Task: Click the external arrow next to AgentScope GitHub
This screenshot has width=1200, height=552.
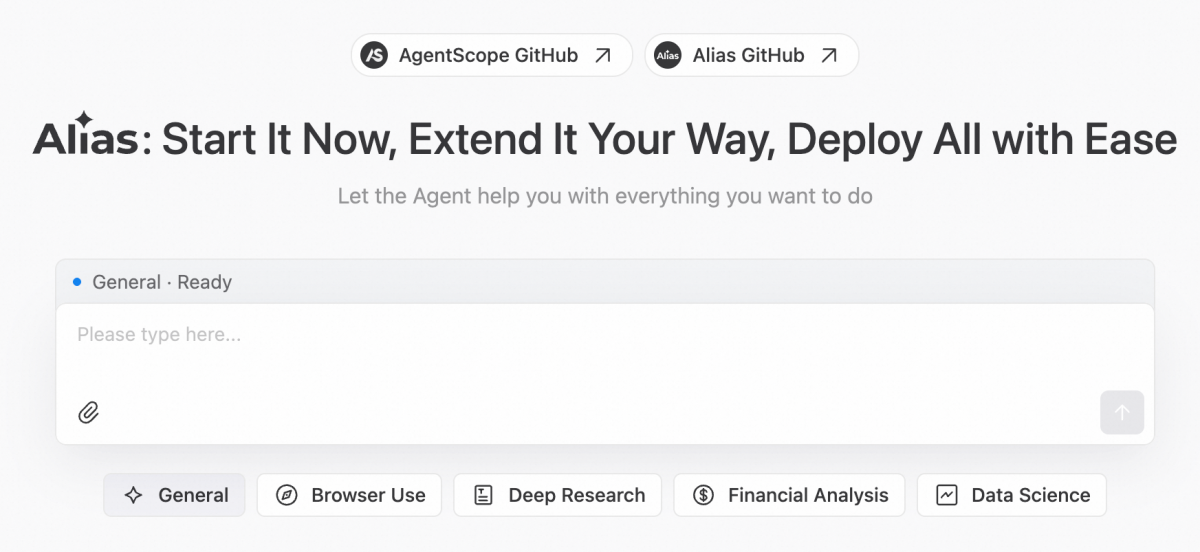Action: coord(602,55)
